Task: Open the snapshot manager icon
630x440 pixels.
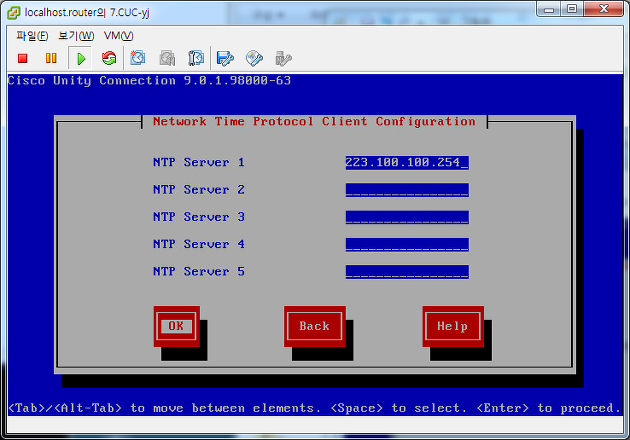Action: (x=196, y=58)
